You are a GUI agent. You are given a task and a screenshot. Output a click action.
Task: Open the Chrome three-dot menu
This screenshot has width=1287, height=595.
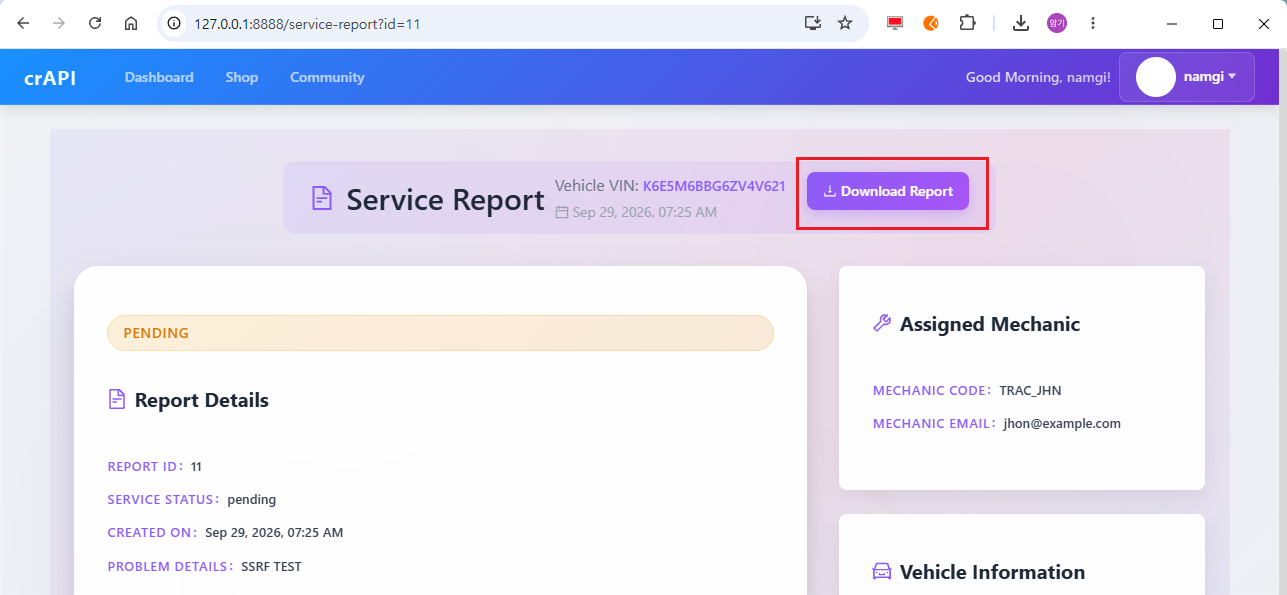[x=1093, y=23]
